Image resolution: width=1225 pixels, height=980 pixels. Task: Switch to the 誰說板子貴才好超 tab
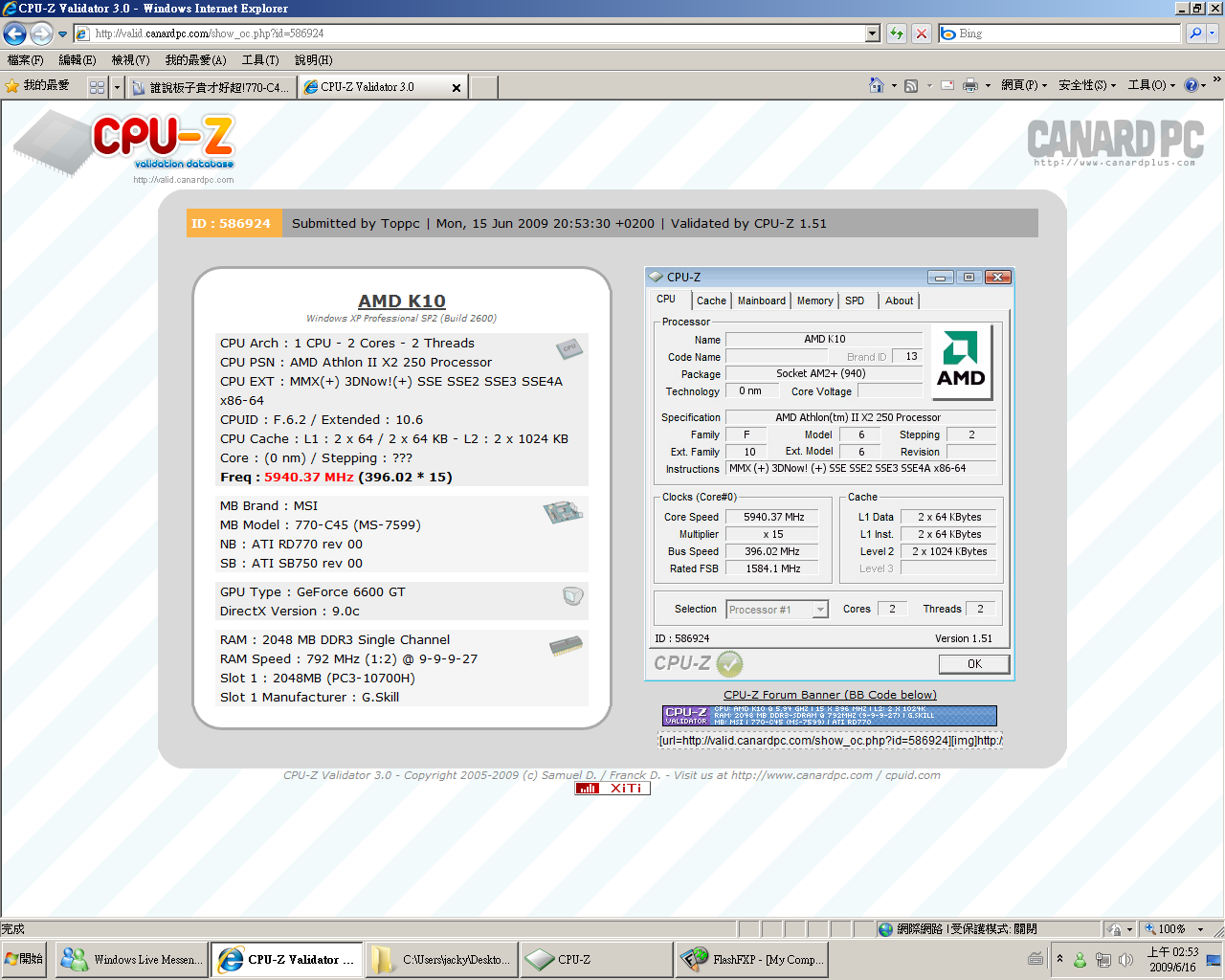211,87
